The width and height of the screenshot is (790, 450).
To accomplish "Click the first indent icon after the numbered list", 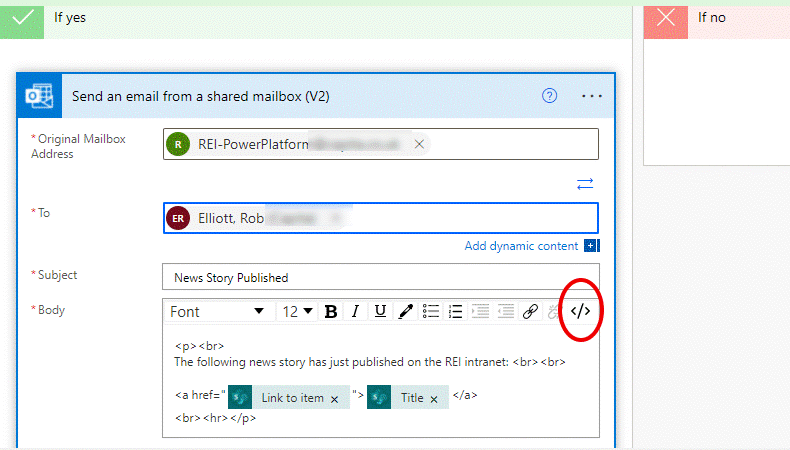I will [x=480, y=311].
